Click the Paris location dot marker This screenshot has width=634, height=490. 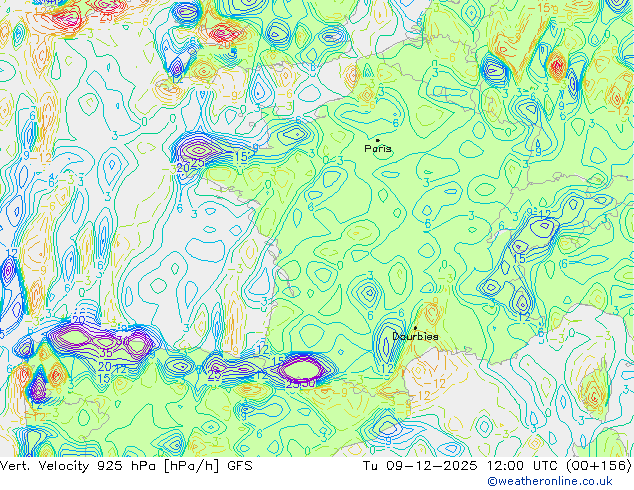(378, 140)
